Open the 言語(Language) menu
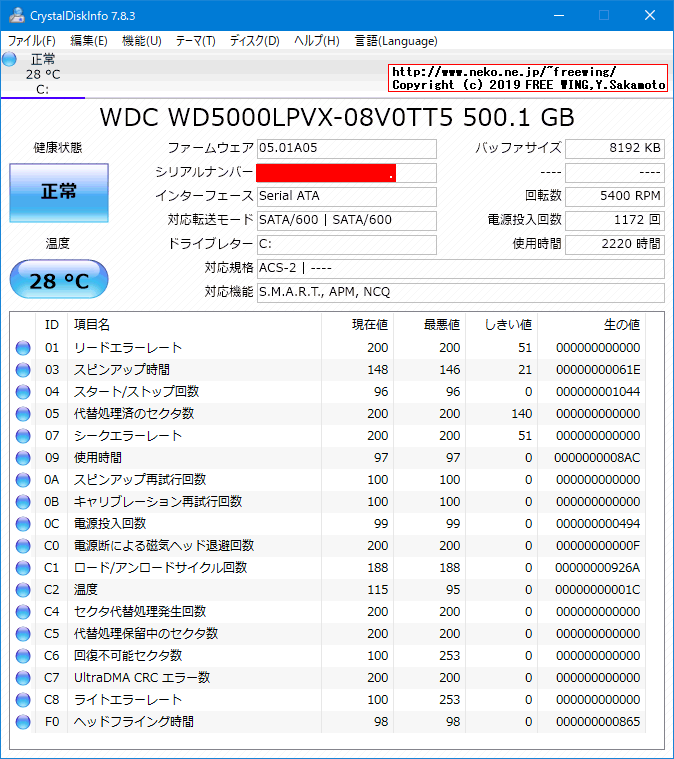This screenshot has height=759, width=674. (396, 41)
